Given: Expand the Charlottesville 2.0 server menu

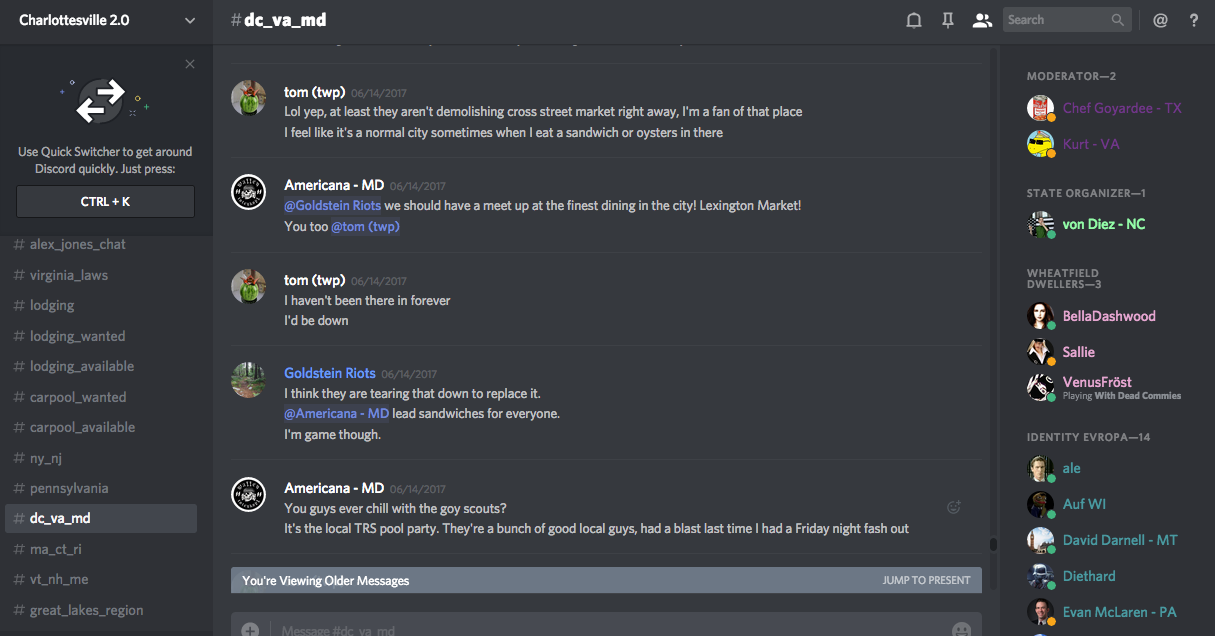Looking at the screenshot, I should point(190,20).
